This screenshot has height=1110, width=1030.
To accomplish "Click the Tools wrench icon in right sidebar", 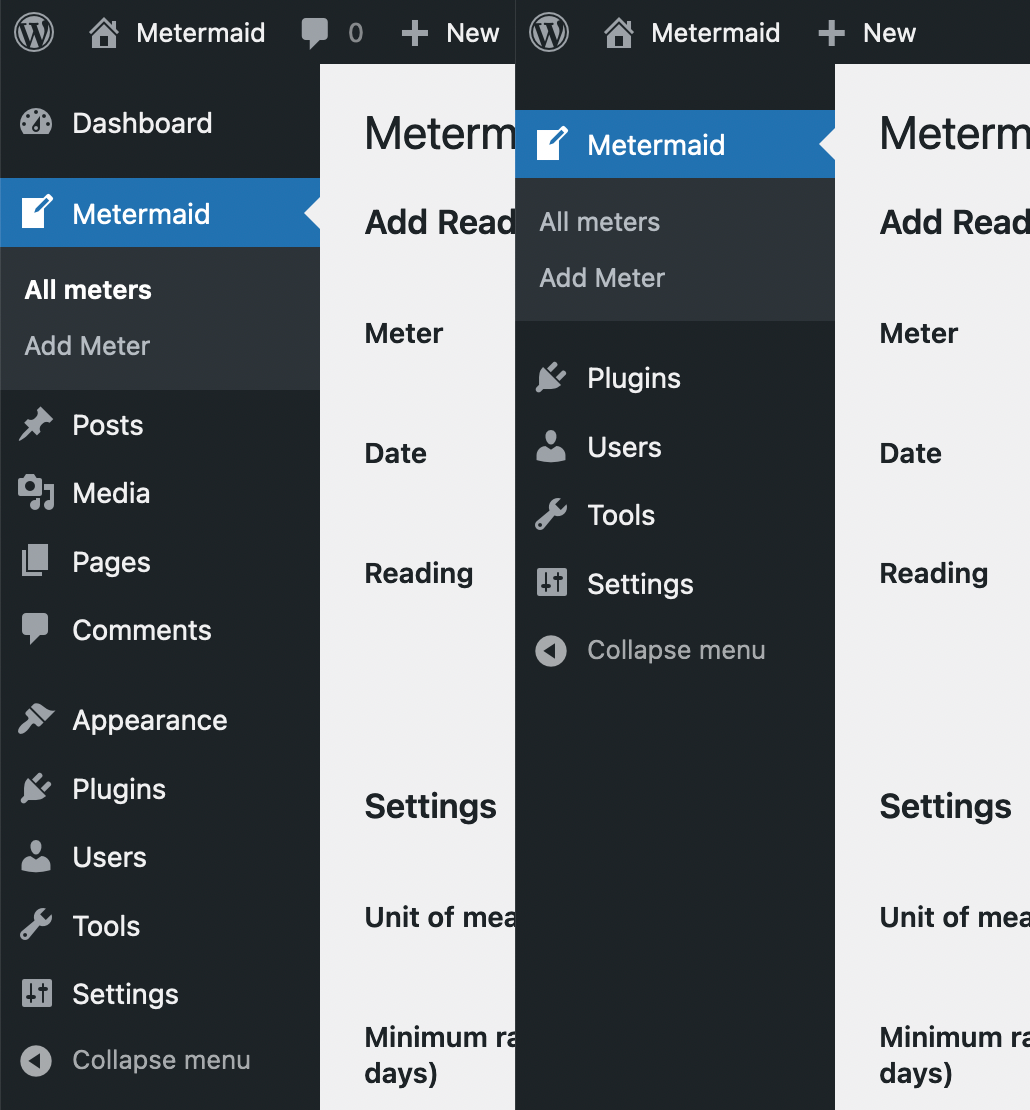I will click(551, 515).
